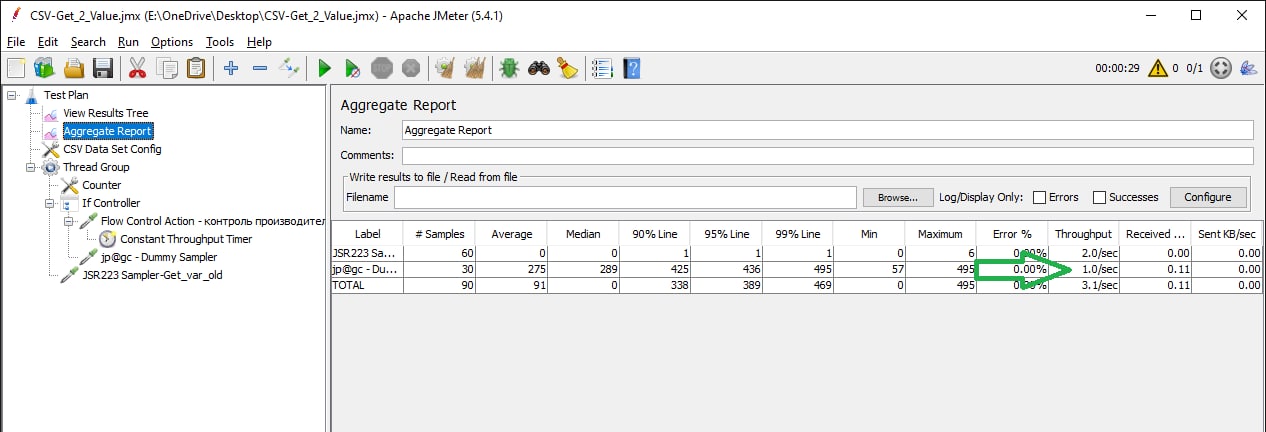Screen dimensions: 1266x432
Task: Collapse the If Controller node
Action: 49,203
